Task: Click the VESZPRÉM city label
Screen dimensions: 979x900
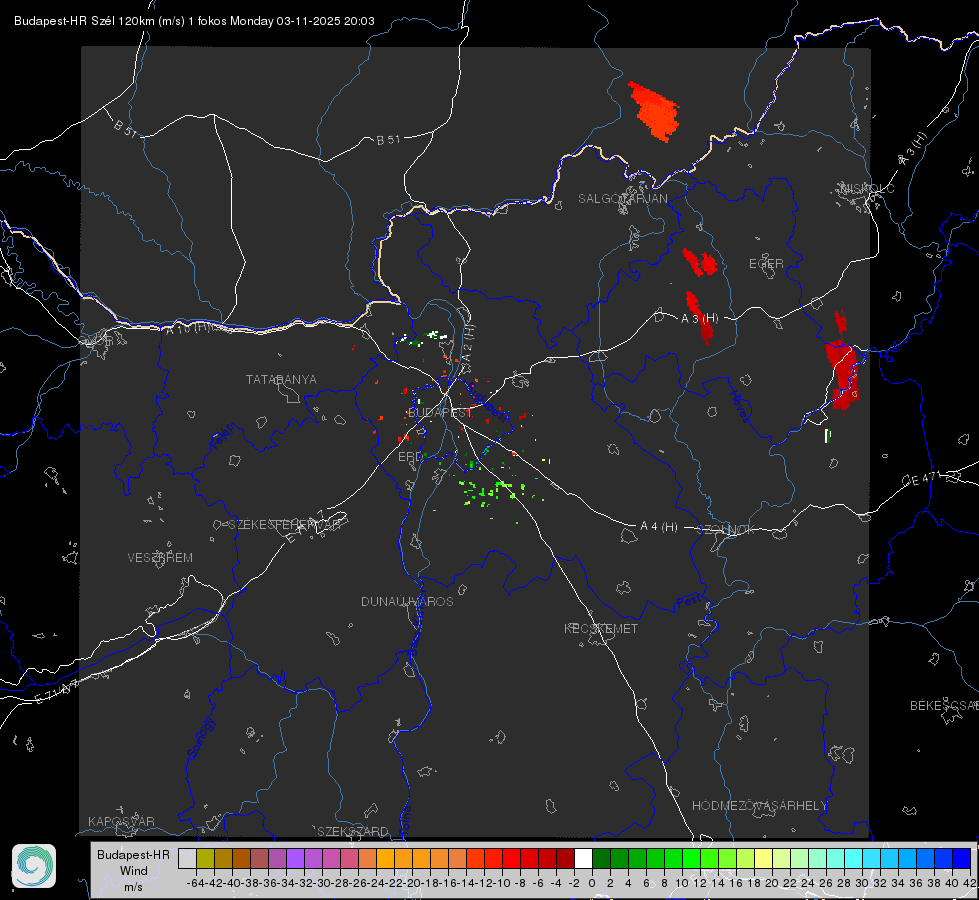Action: pos(160,558)
